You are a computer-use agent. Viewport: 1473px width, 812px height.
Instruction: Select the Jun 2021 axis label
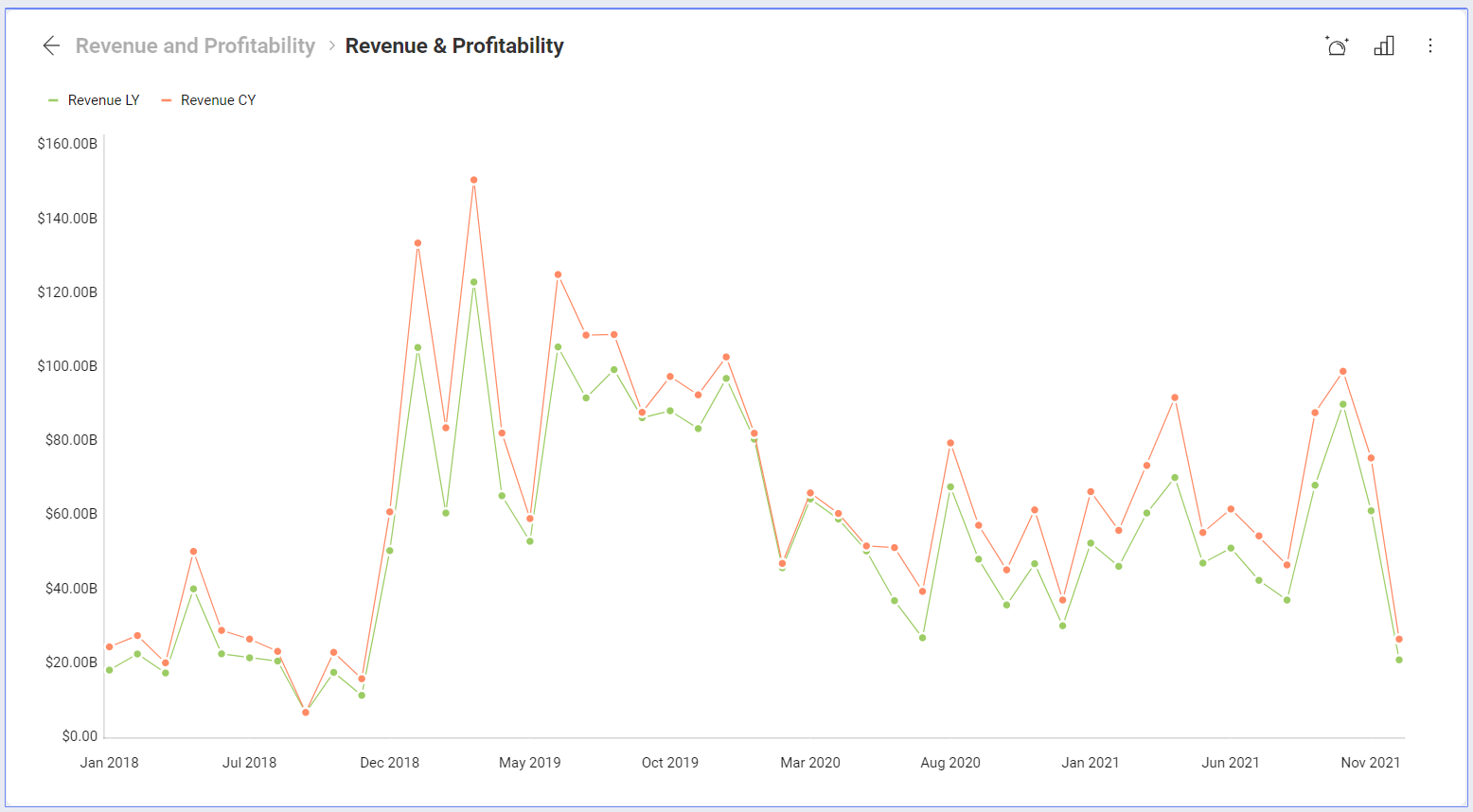(1230, 763)
